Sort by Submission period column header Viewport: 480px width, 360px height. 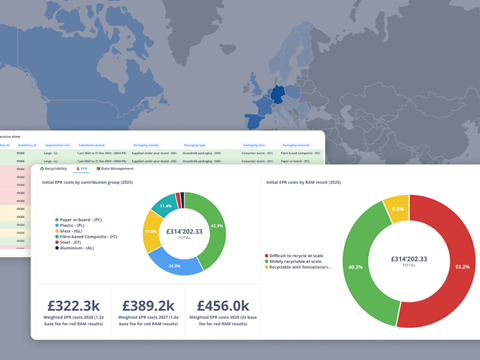[x=91, y=145]
